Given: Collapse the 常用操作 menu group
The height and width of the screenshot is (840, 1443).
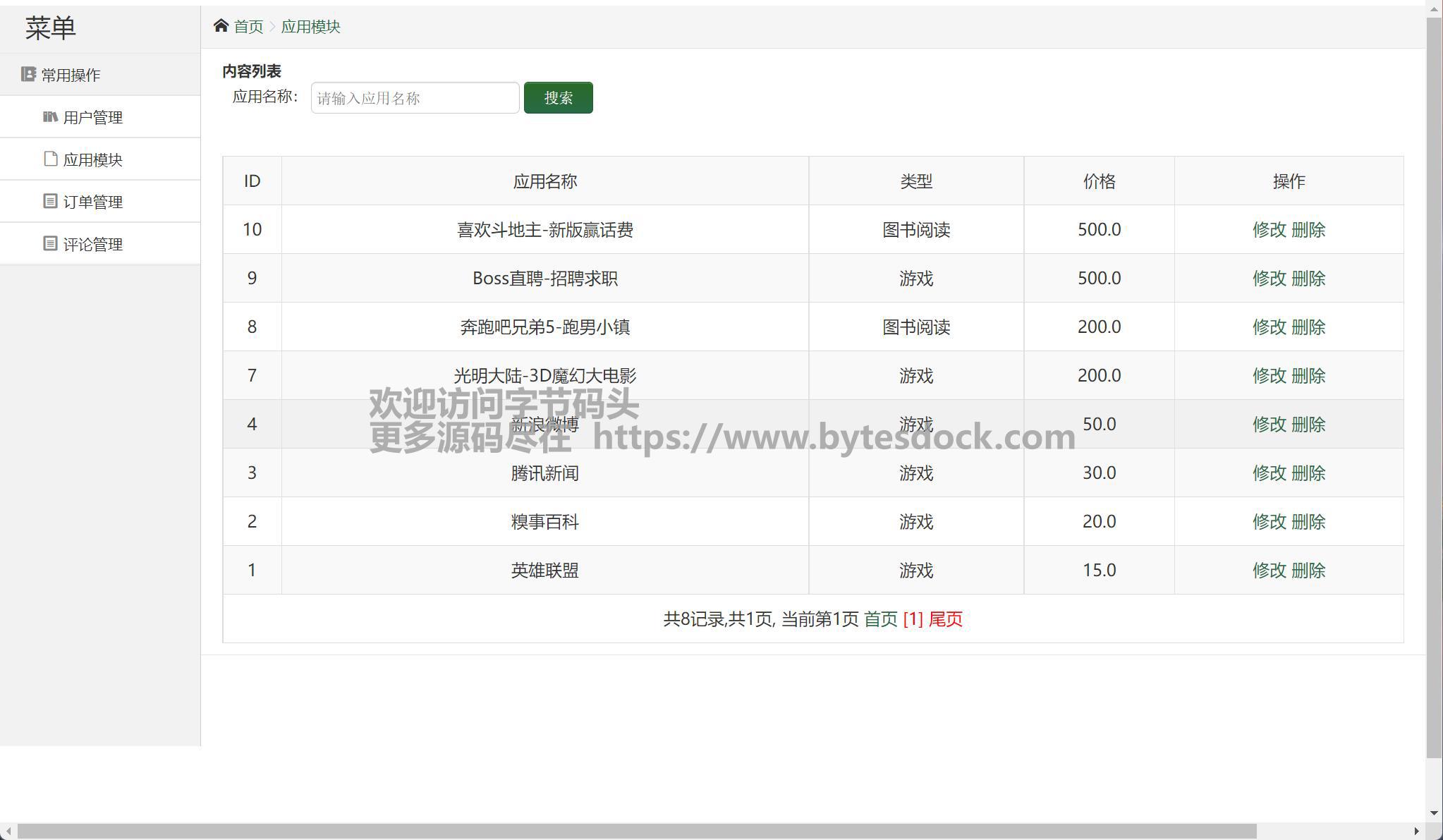Looking at the screenshot, I should [x=71, y=75].
